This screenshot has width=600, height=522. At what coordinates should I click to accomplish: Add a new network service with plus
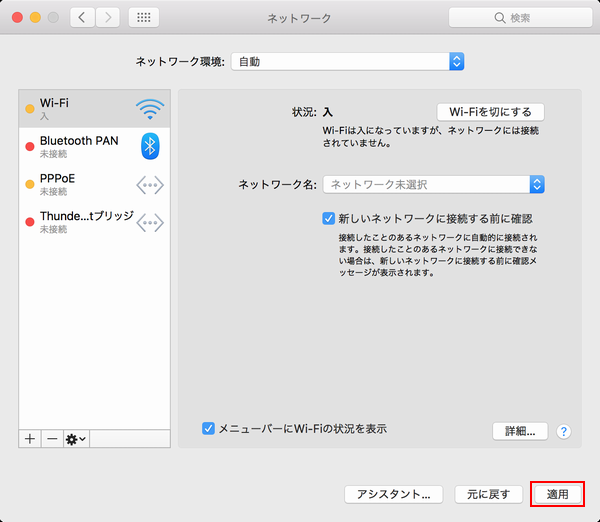click(x=30, y=439)
